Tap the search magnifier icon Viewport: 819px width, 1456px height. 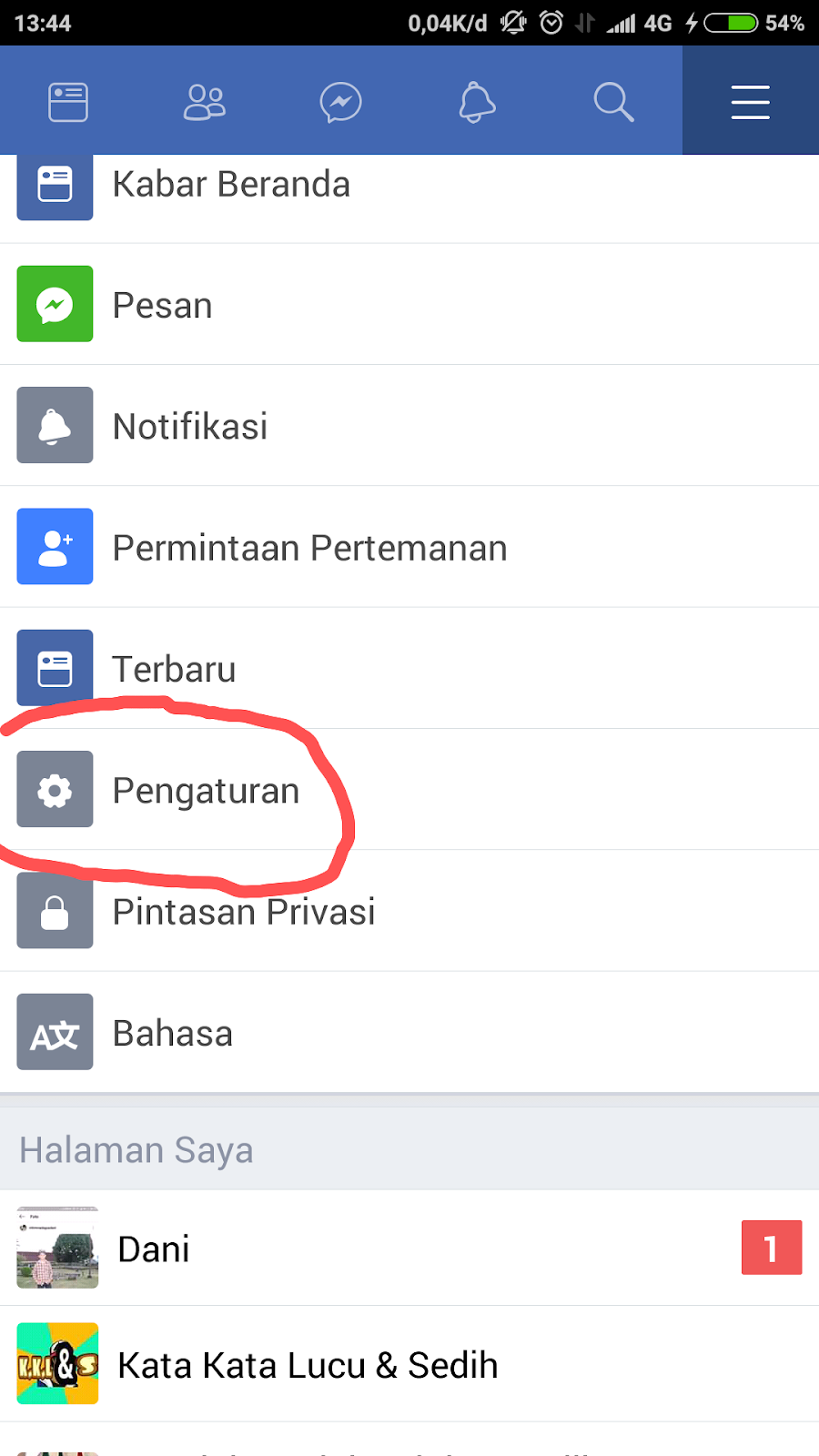(613, 102)
